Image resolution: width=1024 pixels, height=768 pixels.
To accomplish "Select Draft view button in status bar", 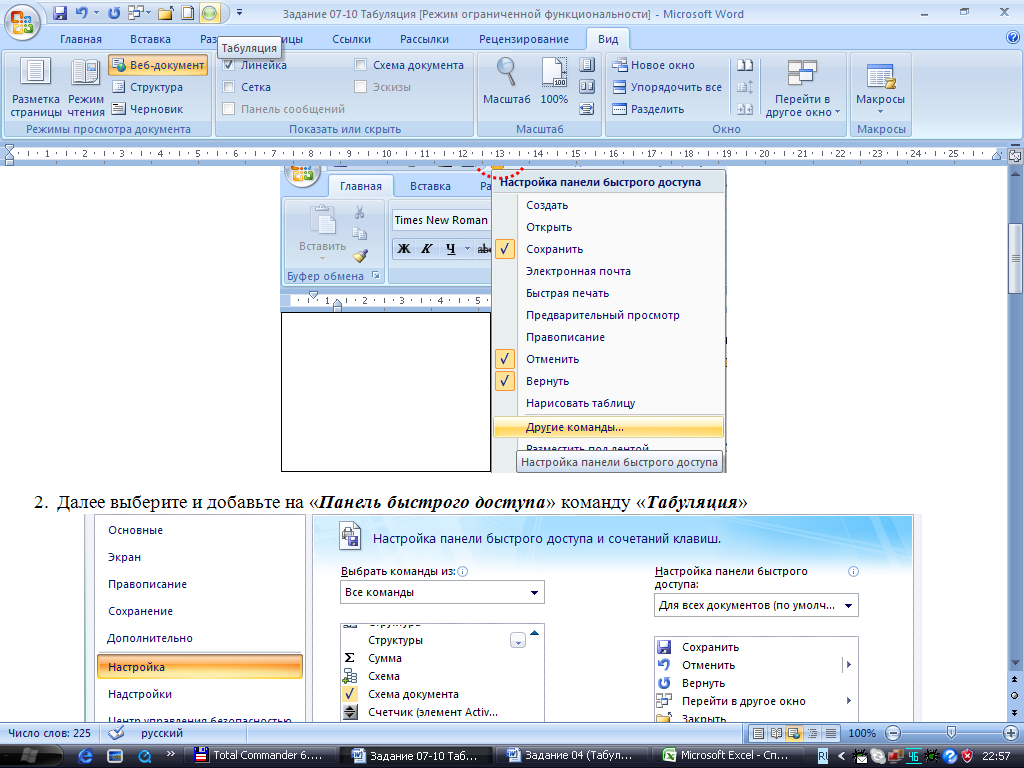I will 831,733.
